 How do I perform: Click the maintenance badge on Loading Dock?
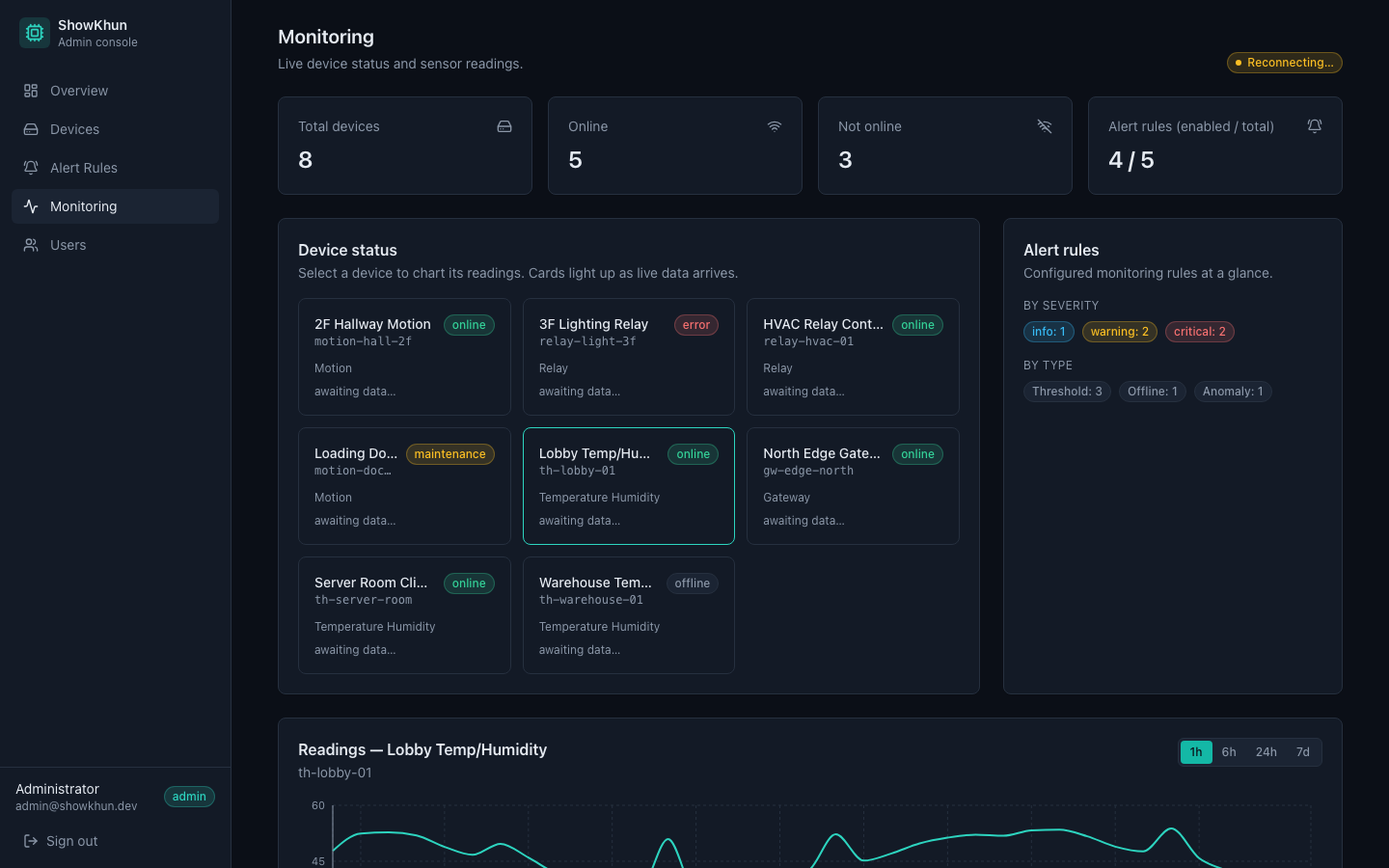point(450,454)
